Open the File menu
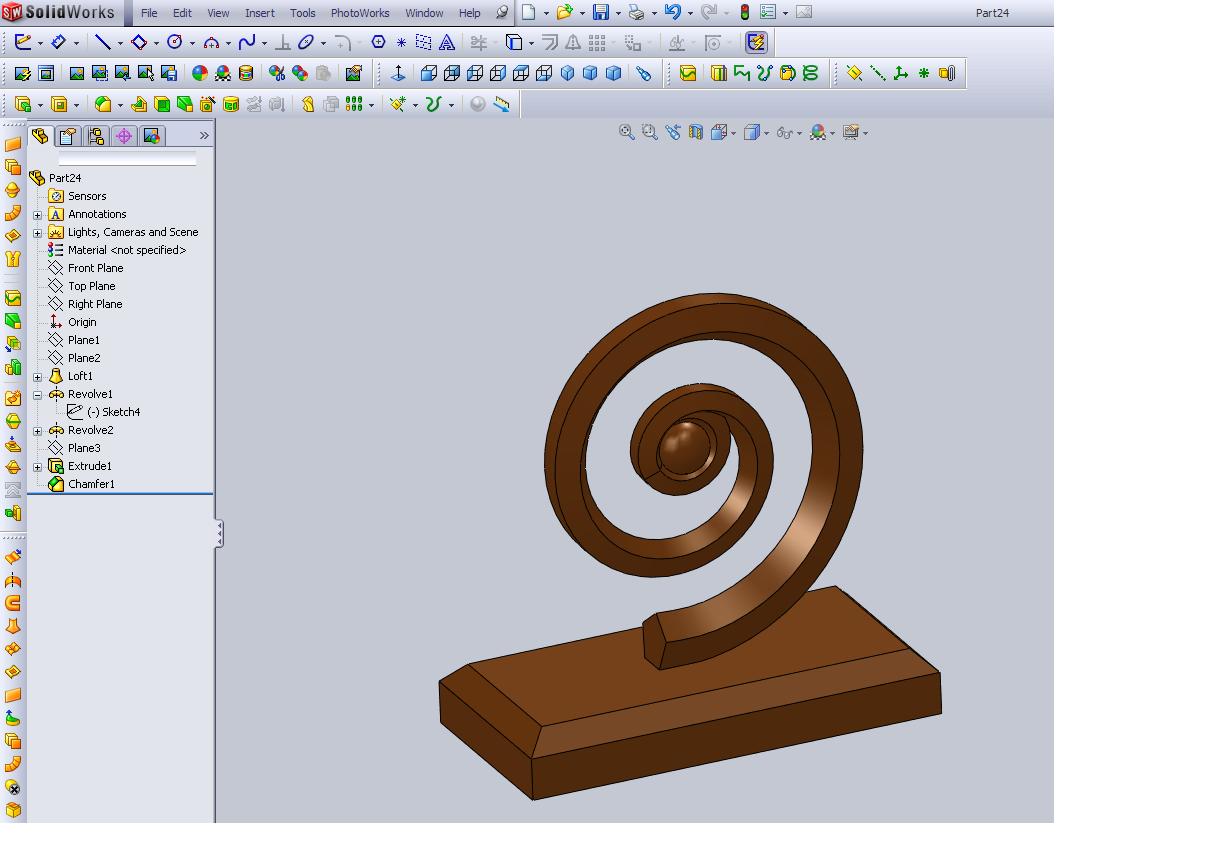Screen dimensions: 1215x868 [149, 13]
